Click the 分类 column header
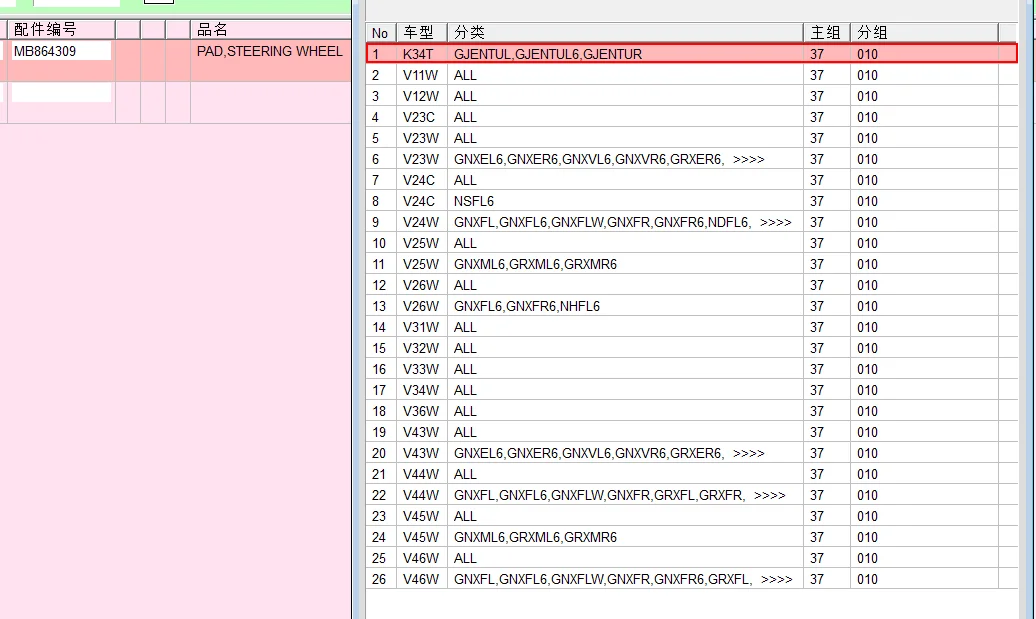 (625, 32)
